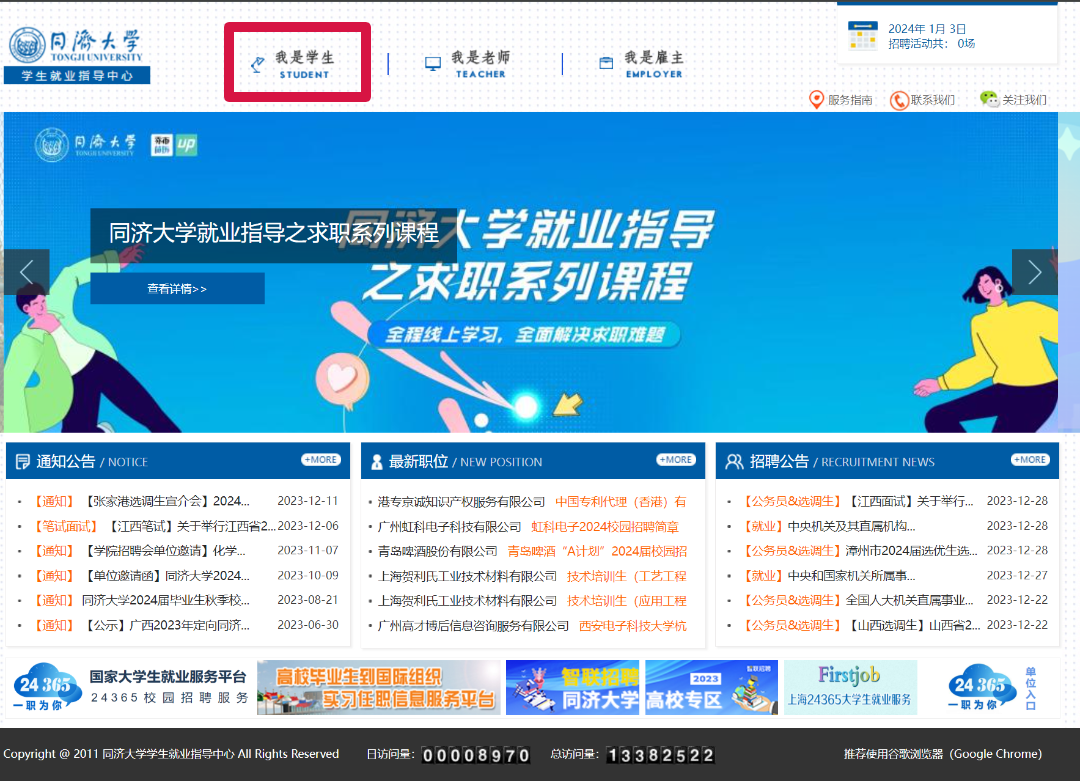Click the 查看详情>> button on the banner
This screenshot has width=1080, height=781.
pos(177,287)
